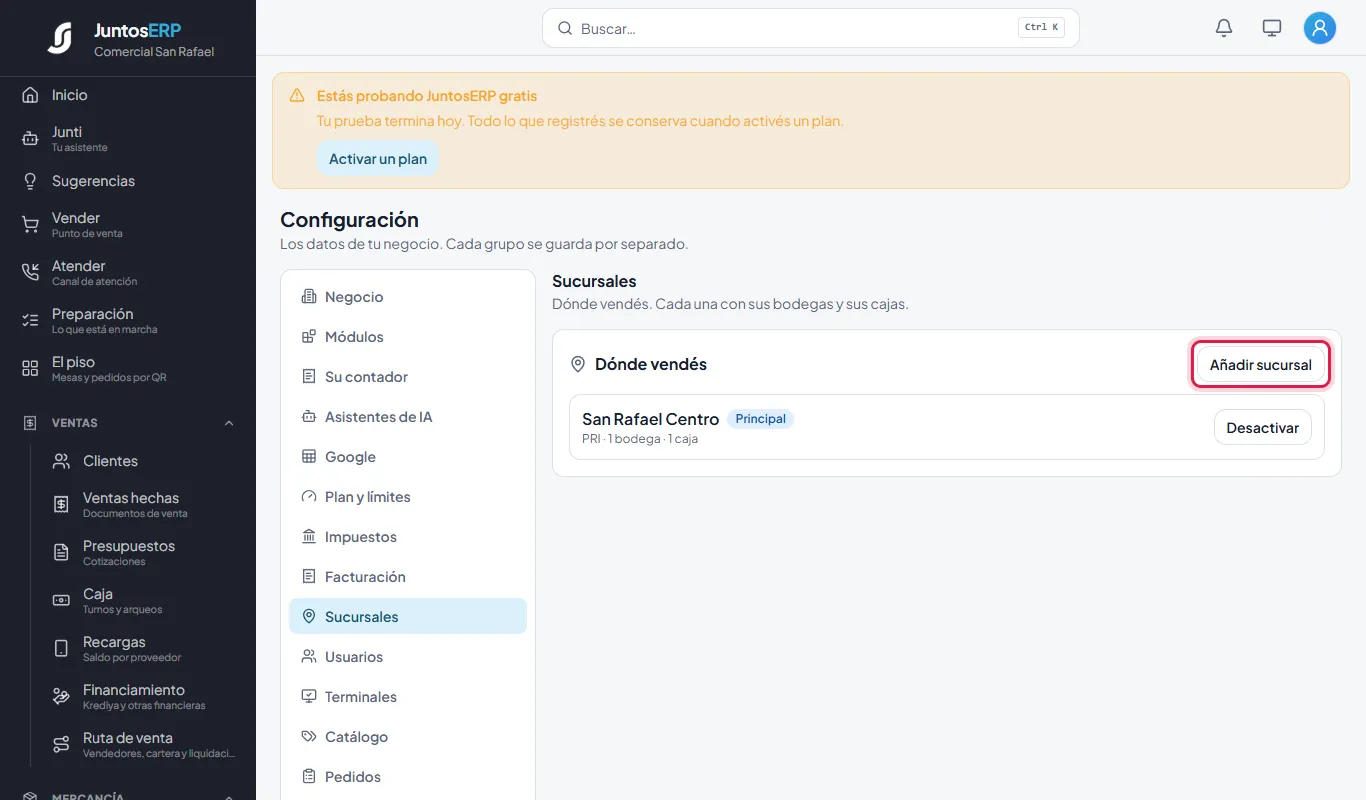
Task: Click the Añadir sucursal button
Action: click(1260, 365)
